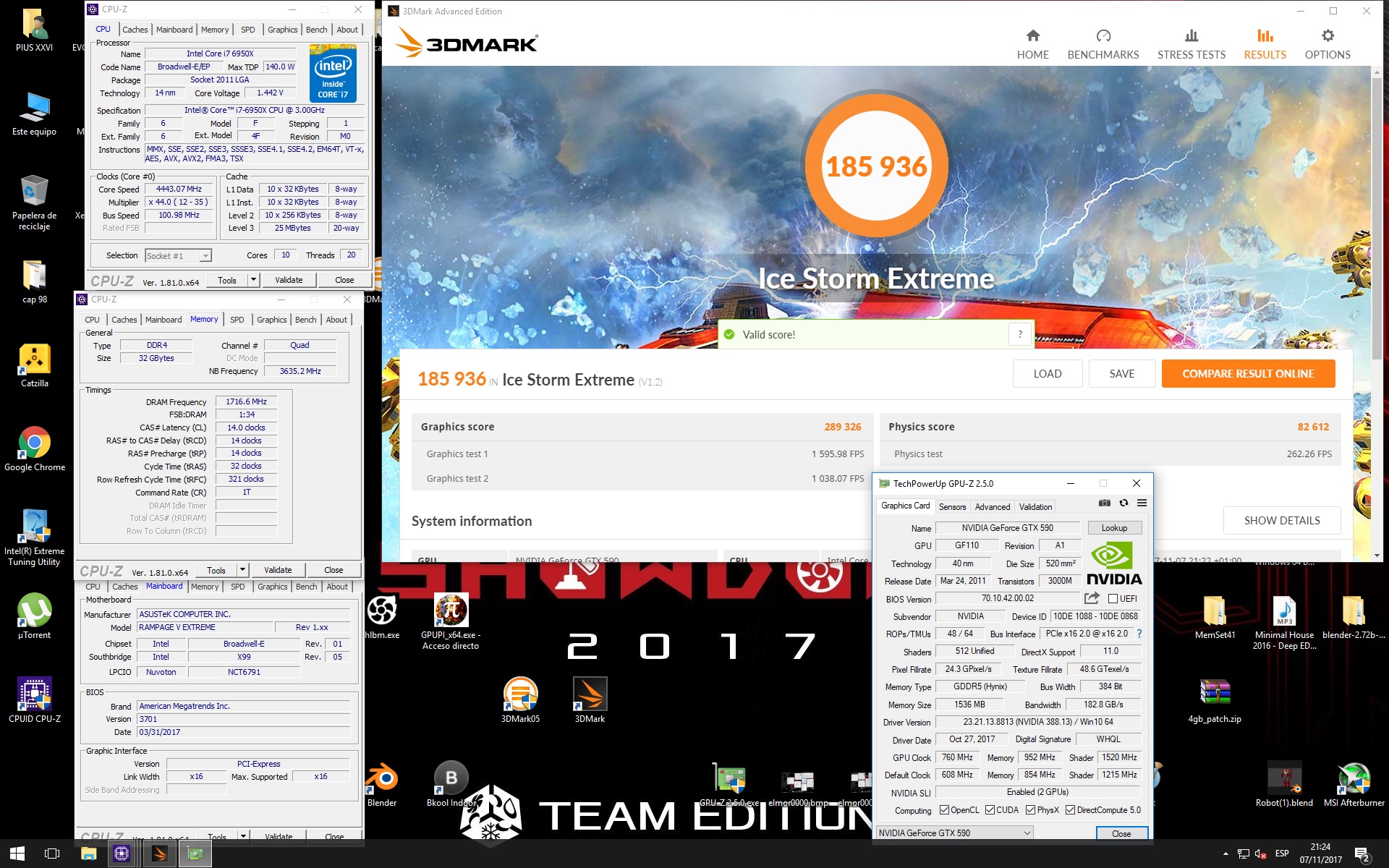Image resolution: width=1389 pixels, height=868 pixels.
Task: Click Compare Result Online button
Action: click(1248, 374)
